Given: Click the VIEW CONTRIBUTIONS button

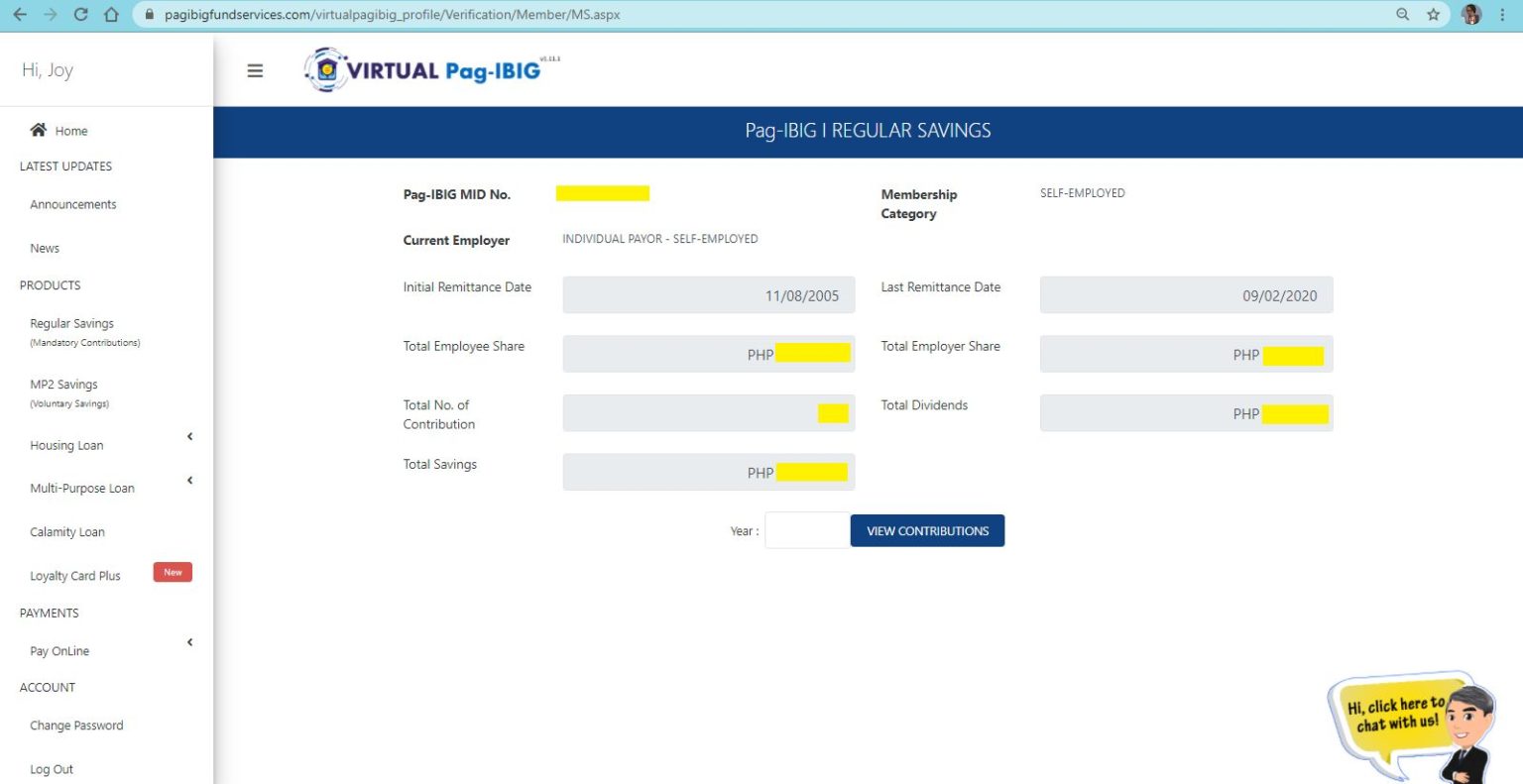Looking at the screenshot, I should click(926, 530).
